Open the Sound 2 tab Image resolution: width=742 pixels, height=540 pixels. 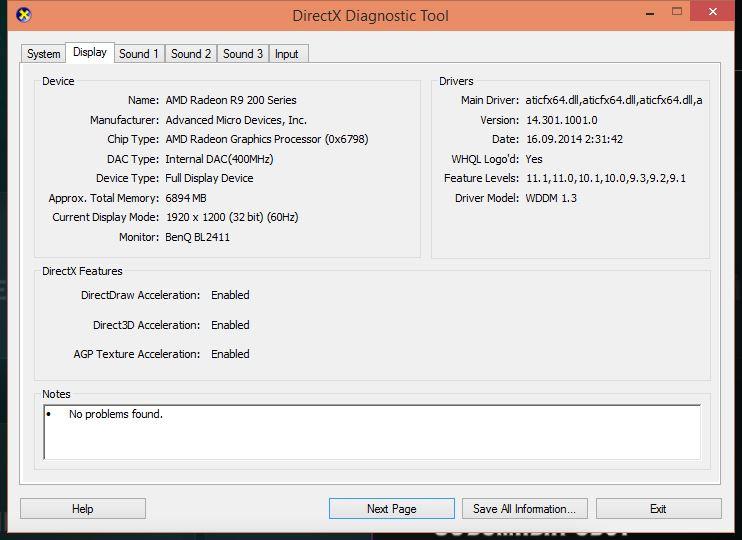click(191, 54)
